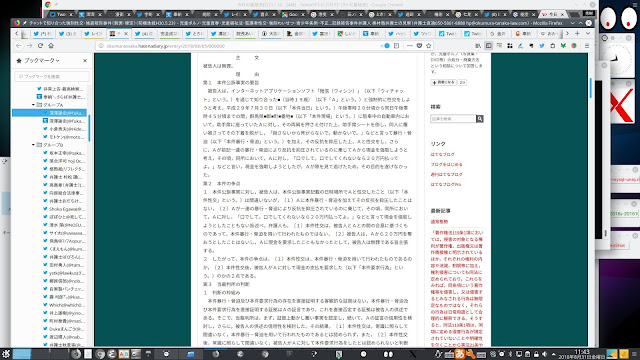Open Firefox hamburger menu
640x360 pixels.
(x=587, y=46)
